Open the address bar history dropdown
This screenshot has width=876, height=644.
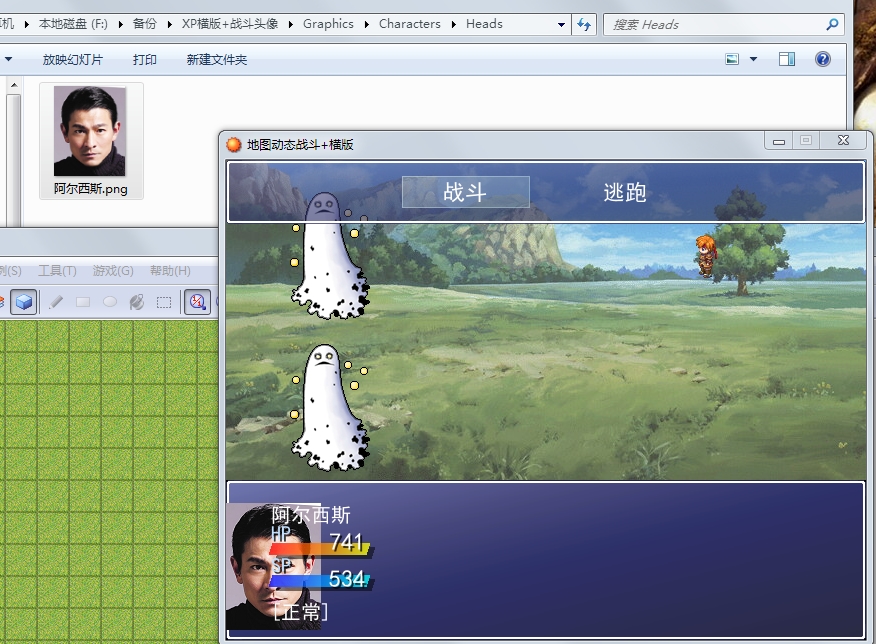point(561,25)
